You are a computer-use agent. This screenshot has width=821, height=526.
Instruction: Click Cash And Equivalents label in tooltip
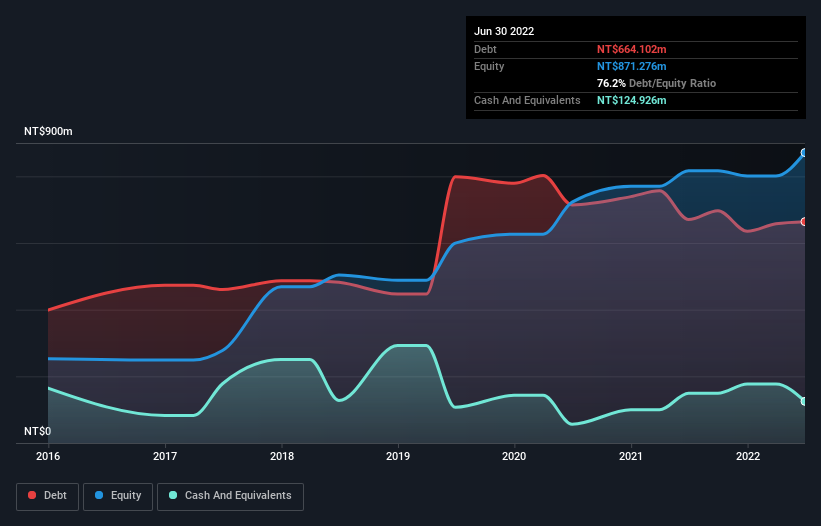point(527,100)
